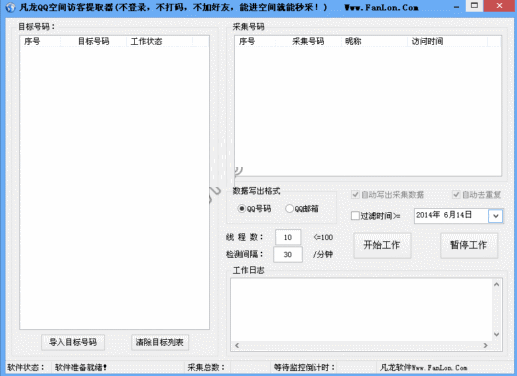This screenshot has height=376, width=517.
Task: Click the 采集号码 column header
Action: (308, 41)
